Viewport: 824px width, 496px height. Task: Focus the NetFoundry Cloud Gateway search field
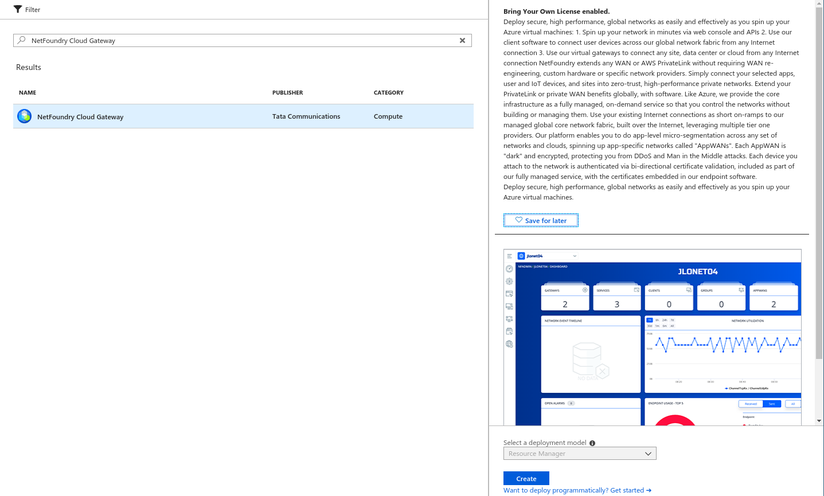(x=242, y=40)
